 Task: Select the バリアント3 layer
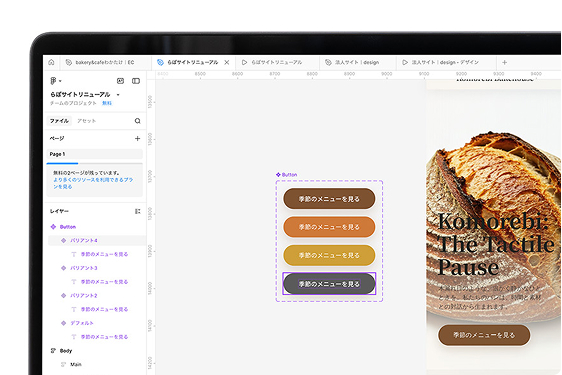84,268
